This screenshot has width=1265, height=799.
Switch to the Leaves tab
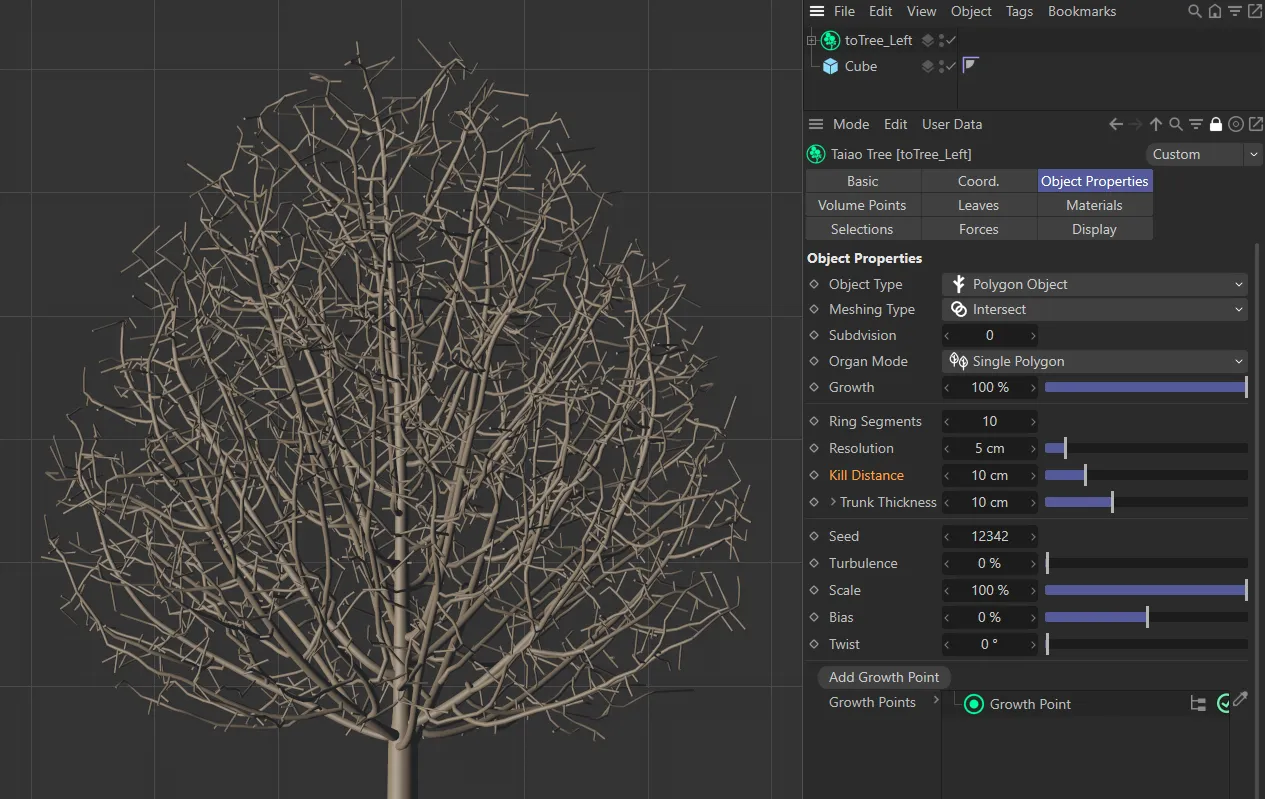[x=978, y=205]
